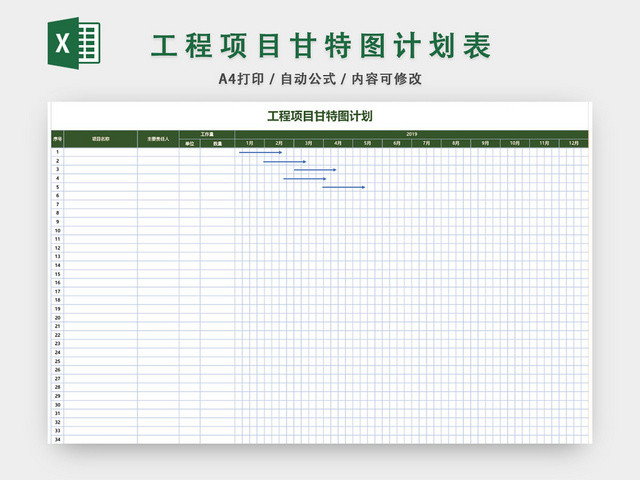Viewport: 640px width, 480px height.
Task: Select the 11月 month header
Action: 544,143
